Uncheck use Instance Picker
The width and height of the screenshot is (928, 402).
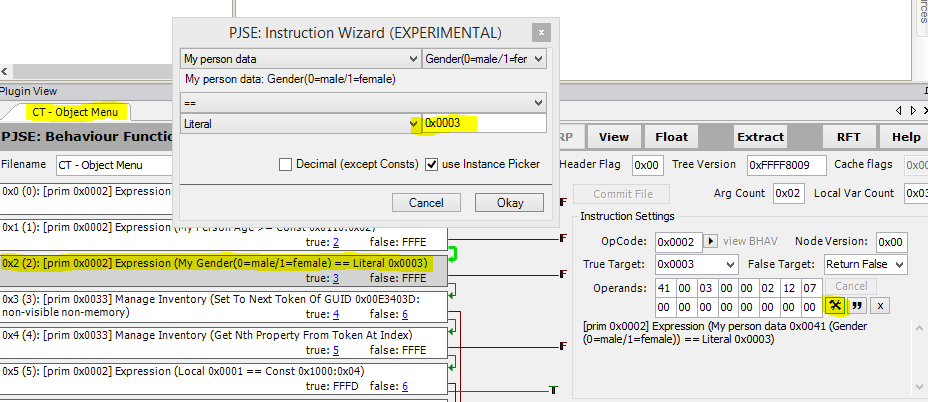pyautogui.click(x=432, y=164)
